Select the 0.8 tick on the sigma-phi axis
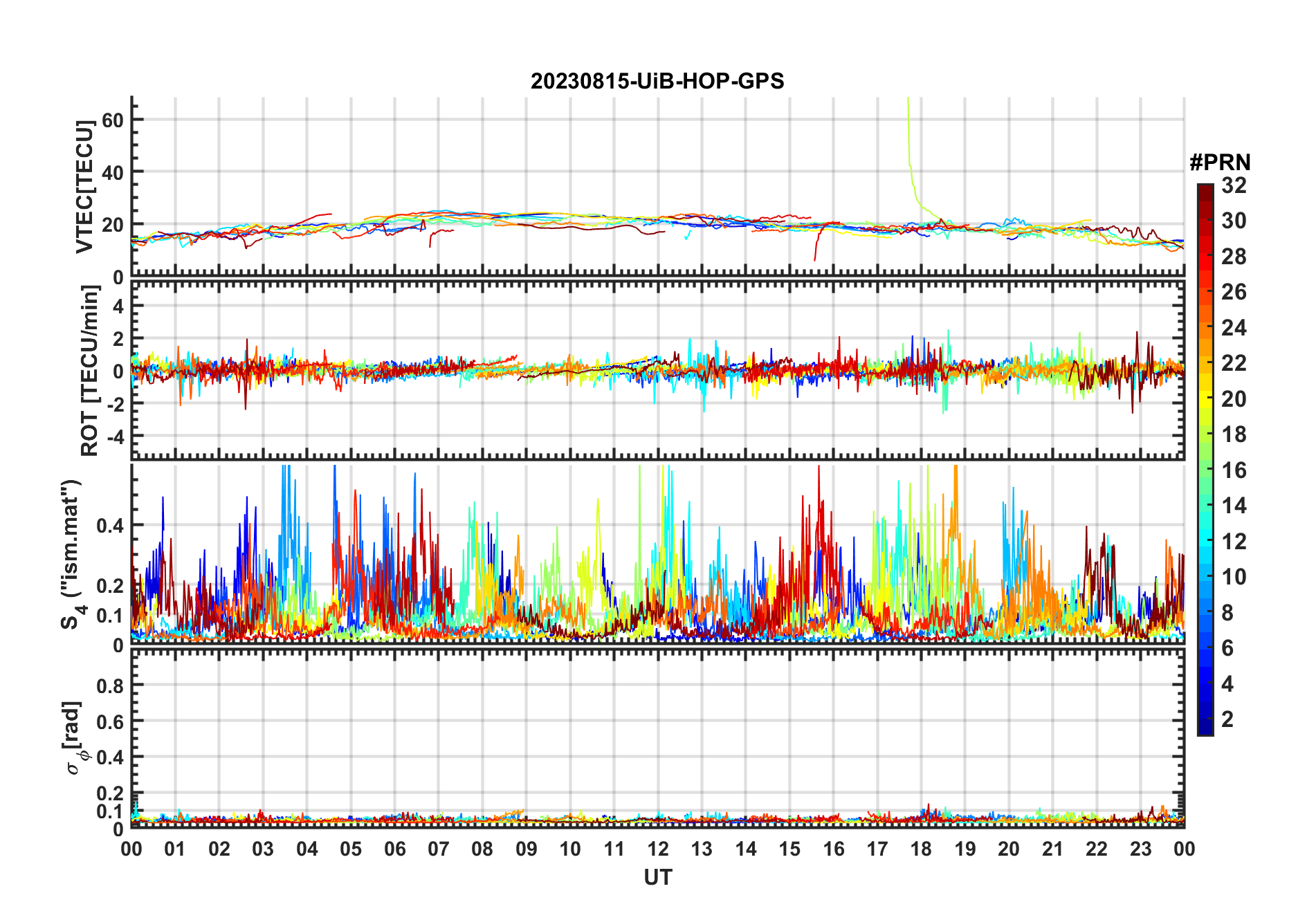This screenshot has height=920, width=1316. click(x=110, y=686)
